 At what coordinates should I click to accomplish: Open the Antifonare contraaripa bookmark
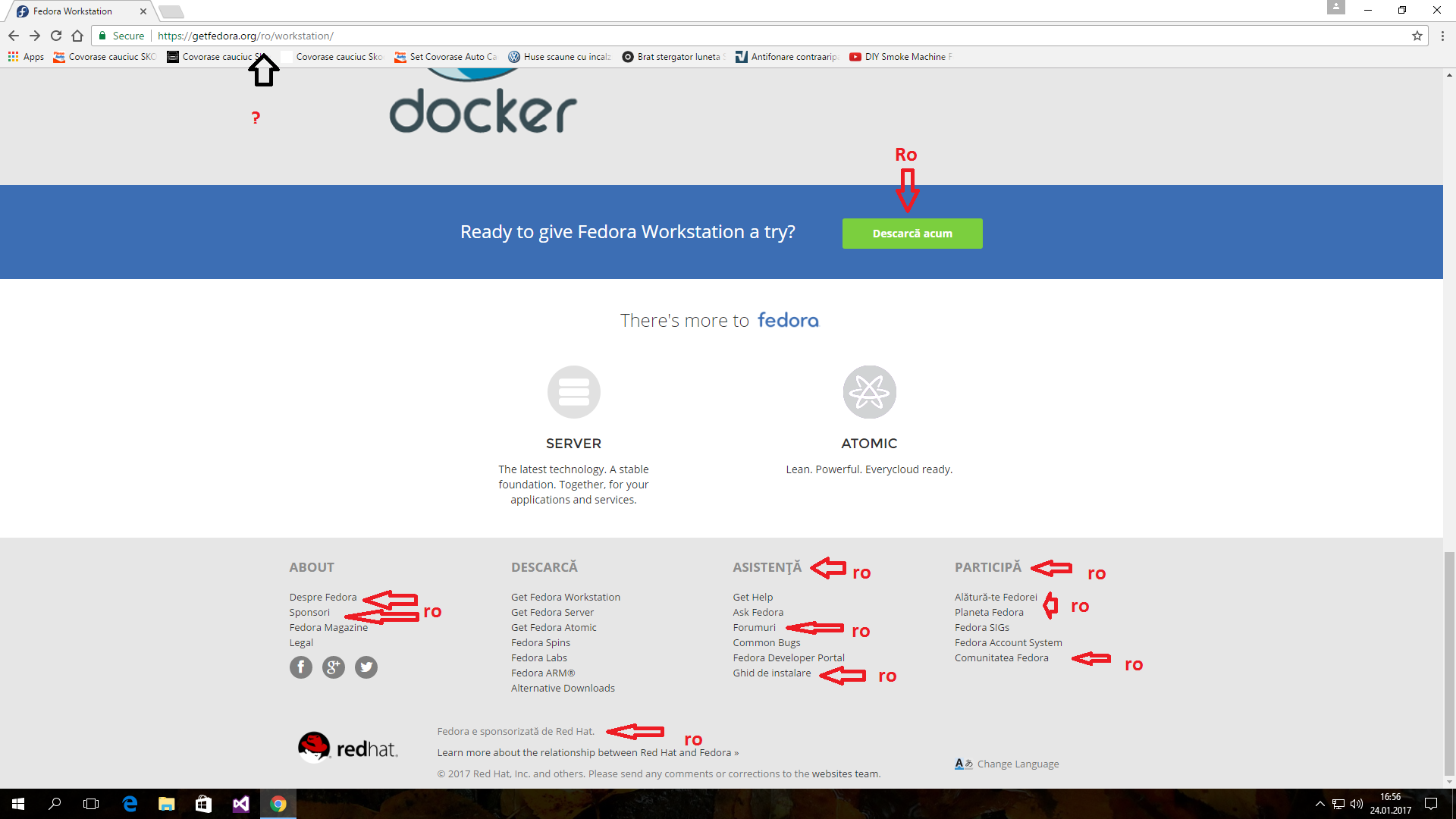tap(787, 57)
